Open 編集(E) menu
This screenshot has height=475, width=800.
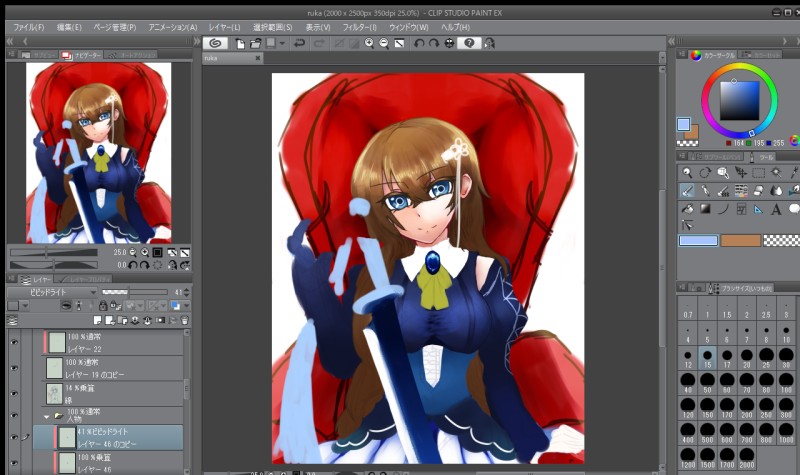tap(69, 27)
